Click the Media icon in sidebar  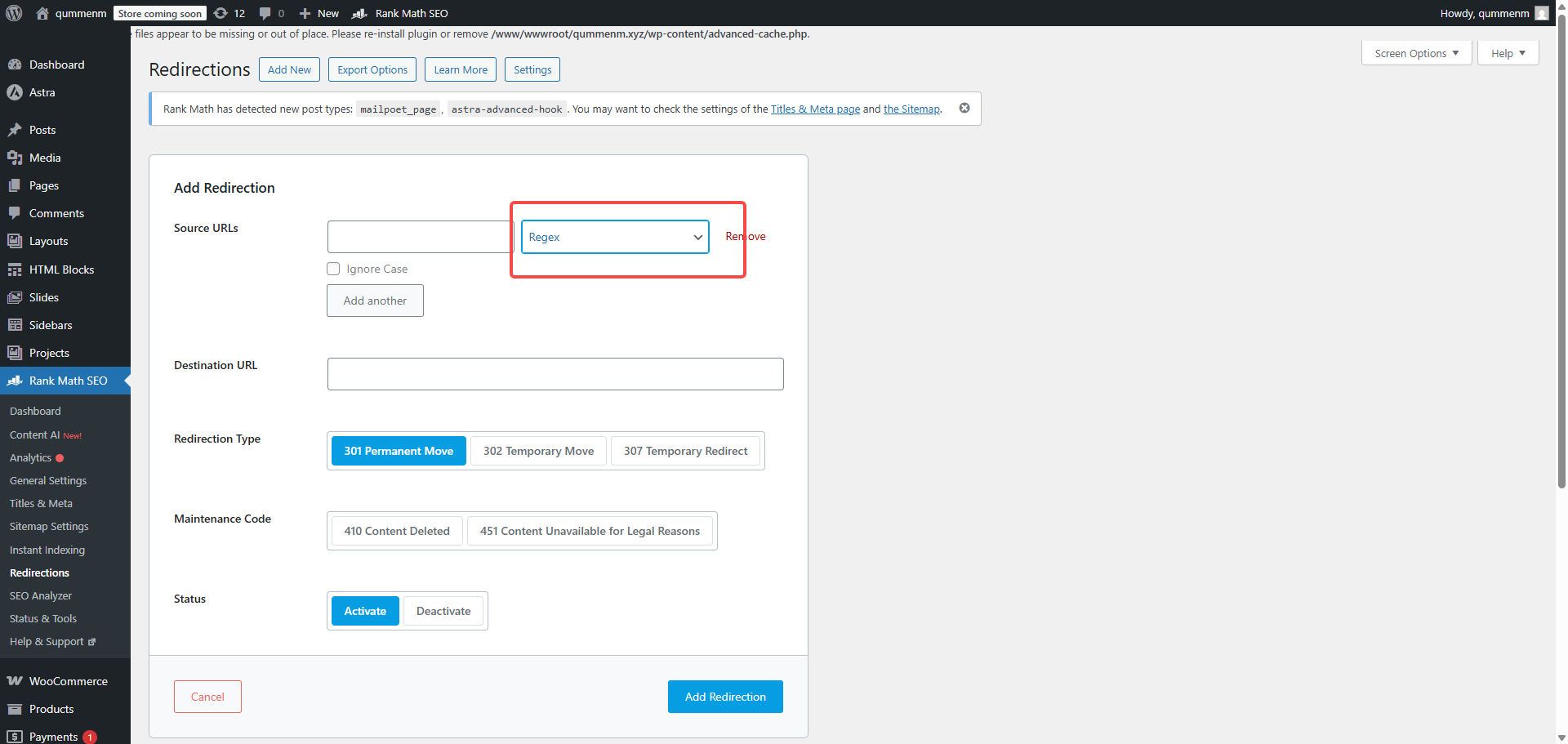click(15, 158)
